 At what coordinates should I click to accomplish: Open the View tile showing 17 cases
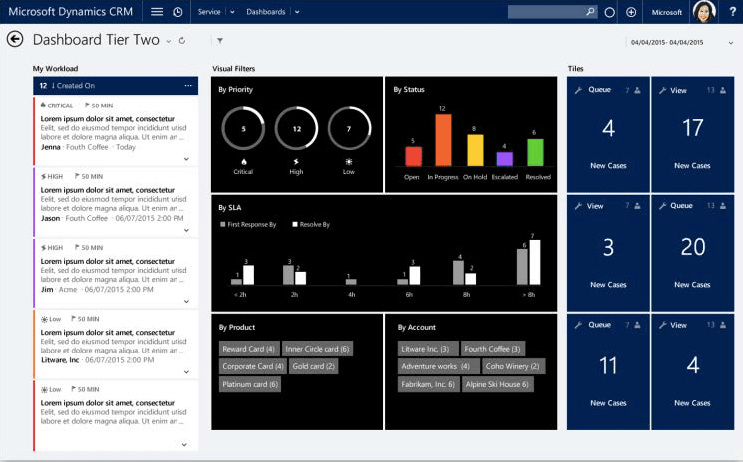click(x=692, y=130)
